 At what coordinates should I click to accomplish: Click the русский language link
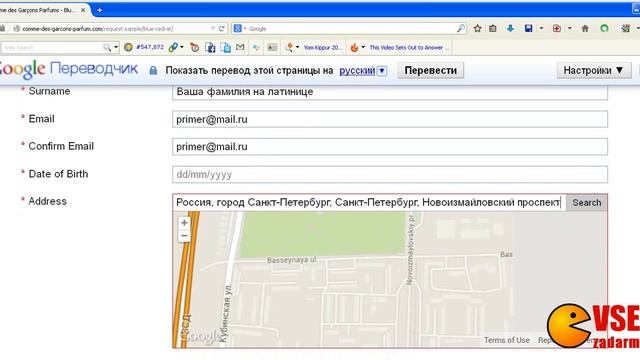pyautogui.click(x=357, y=71)
